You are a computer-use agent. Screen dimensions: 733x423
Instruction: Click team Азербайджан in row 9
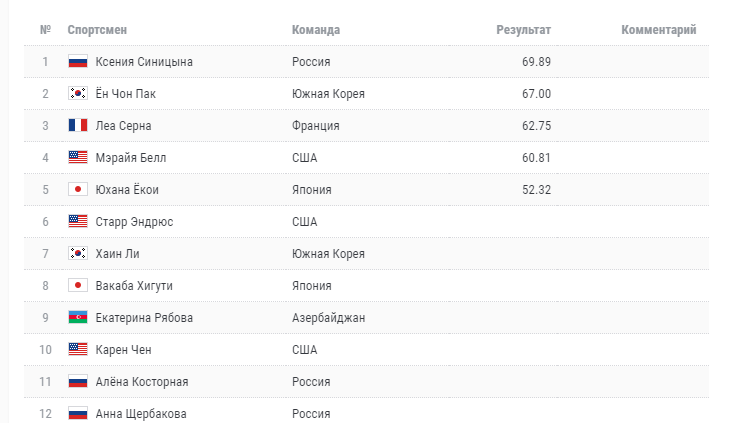click(x=328, y=318)
